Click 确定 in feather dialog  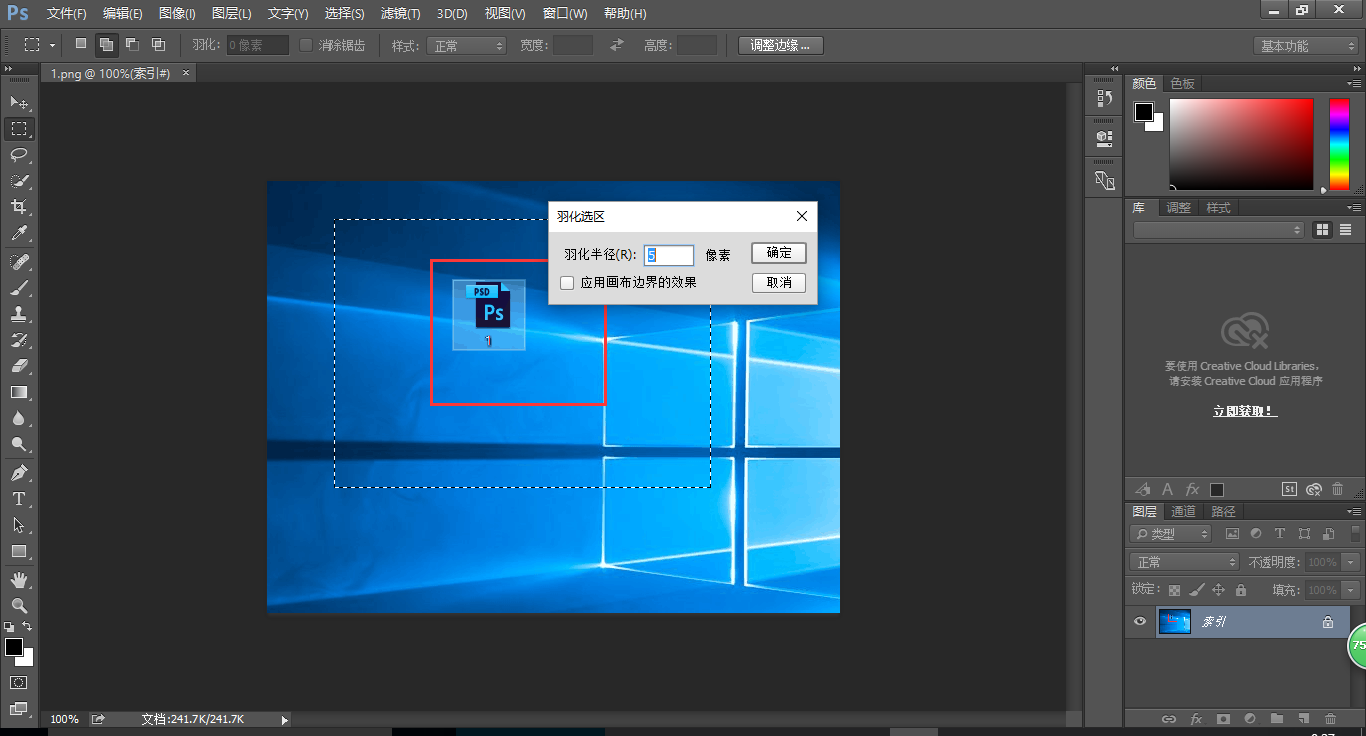click(x=779, y=253)
